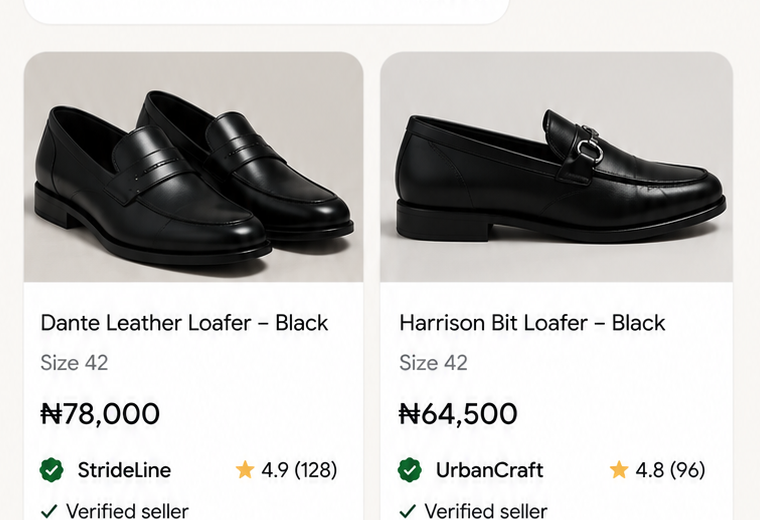The height and width of the screenshot is (520, 760).
Task: Visit the StrideLine seller page
Action: (124, 470)
